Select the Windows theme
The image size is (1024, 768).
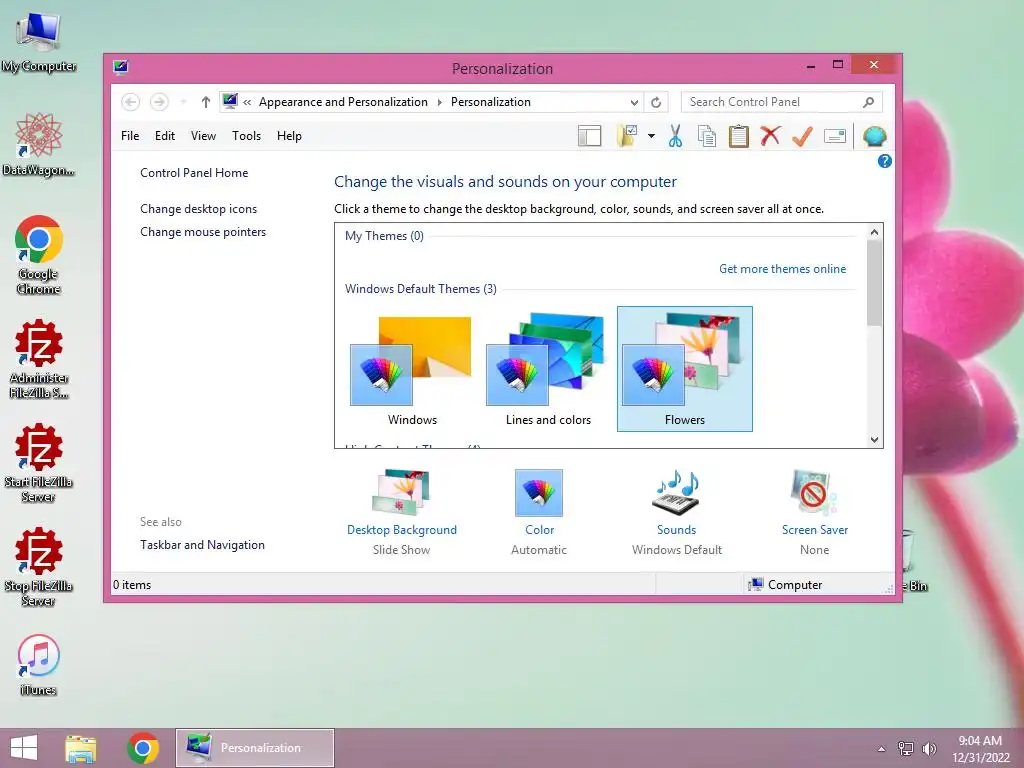click(x=411, y=370)
